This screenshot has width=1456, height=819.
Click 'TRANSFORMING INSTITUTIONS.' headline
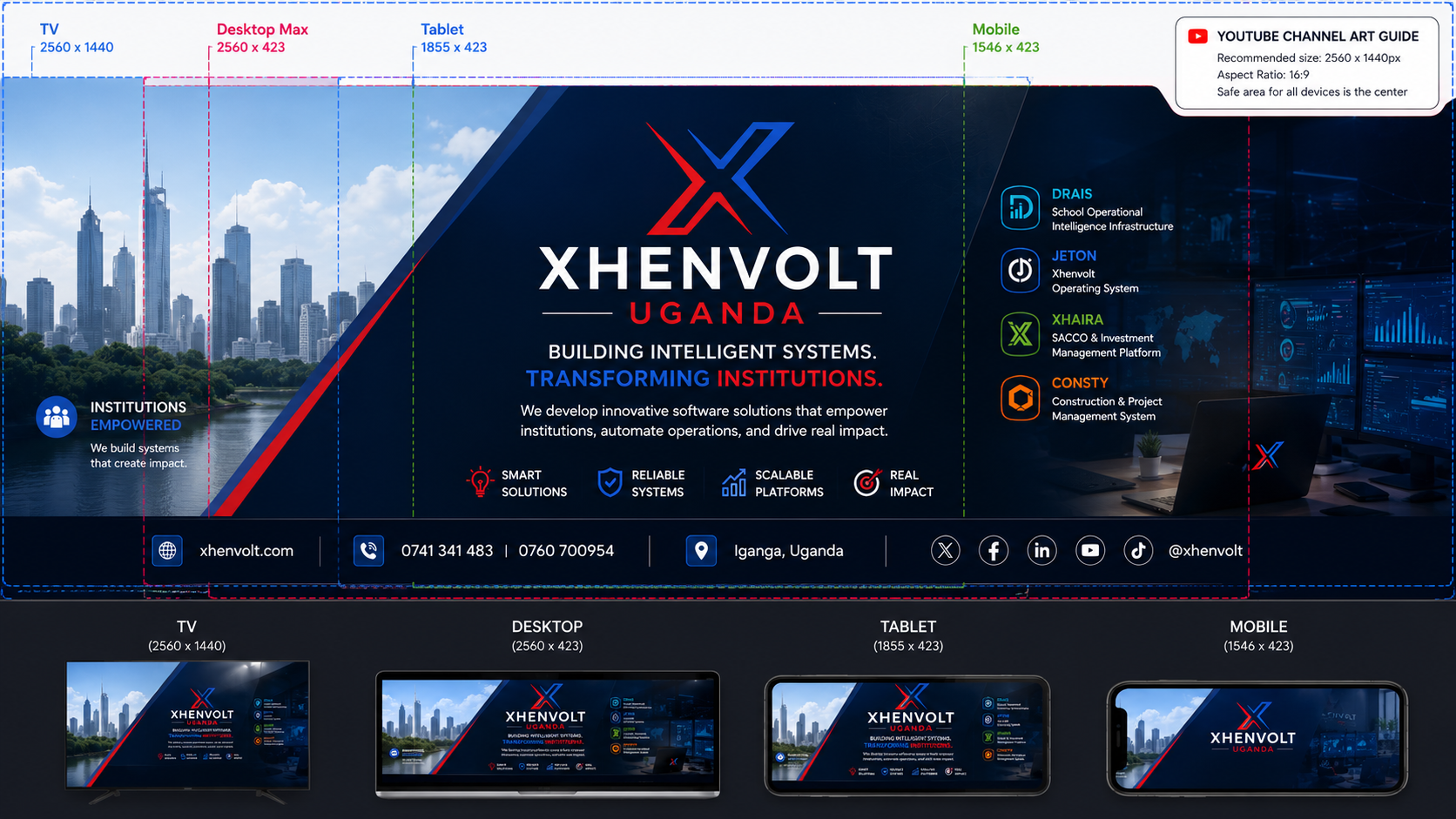click(x=704, y=379)
